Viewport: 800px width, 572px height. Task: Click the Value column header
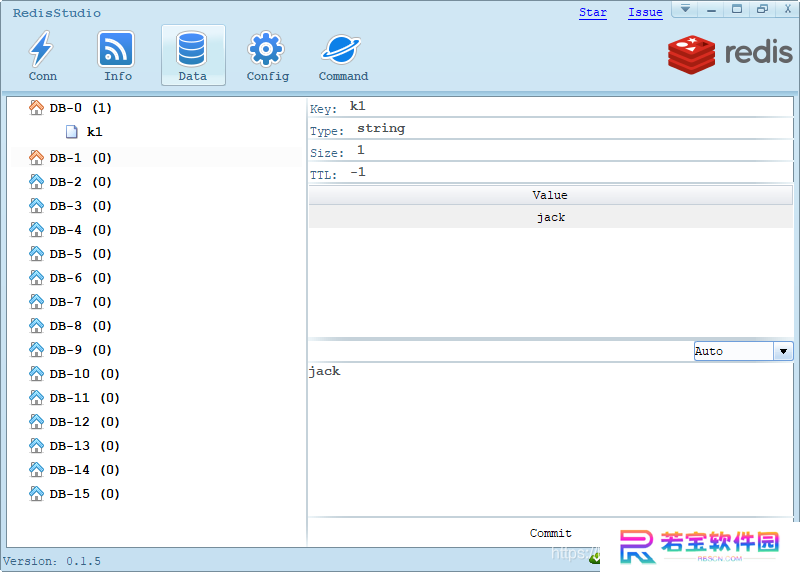click(551, 195)
